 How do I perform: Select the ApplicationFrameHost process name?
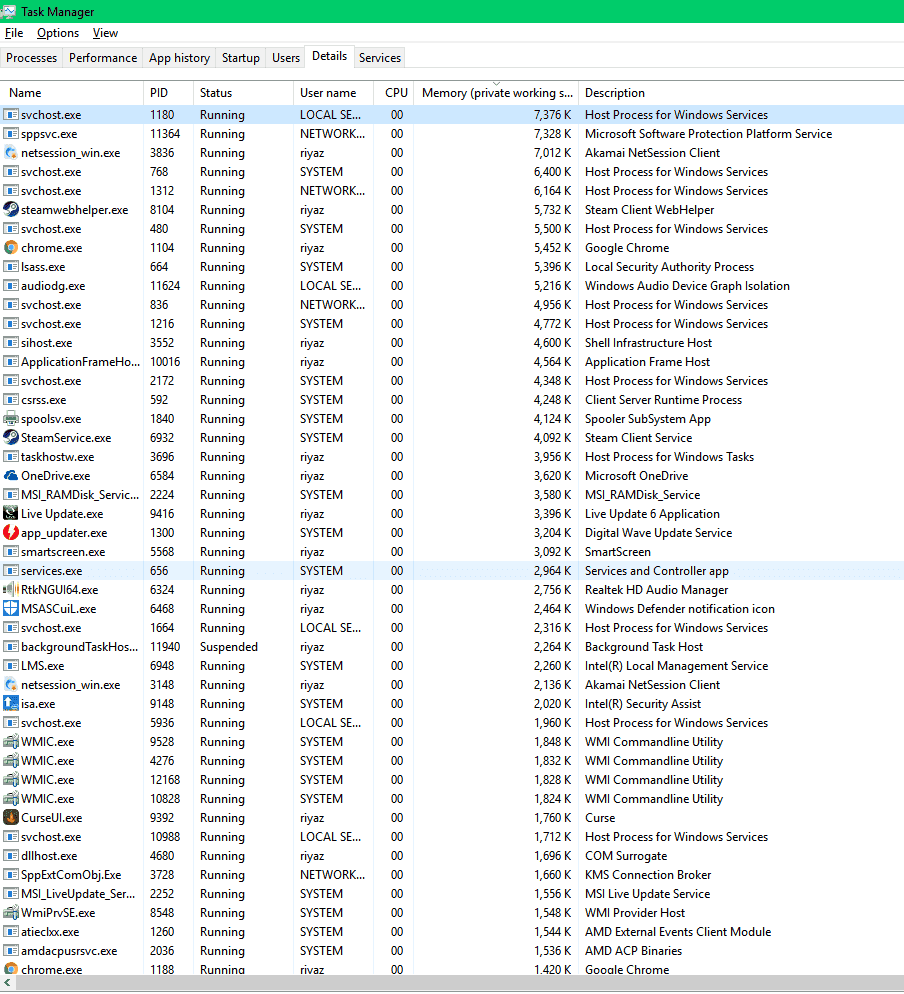pos(81,362)
